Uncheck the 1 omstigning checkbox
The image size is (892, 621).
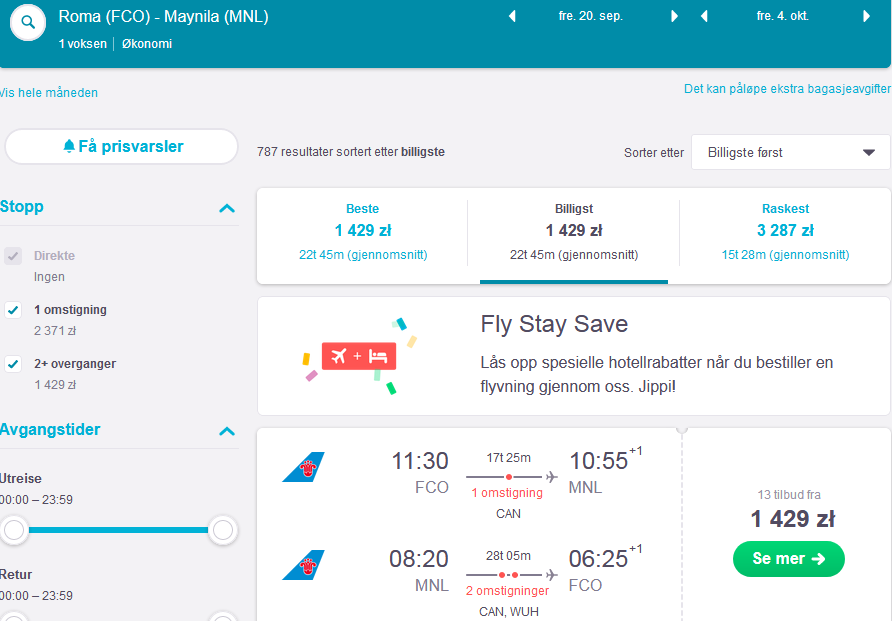(13, 310)
